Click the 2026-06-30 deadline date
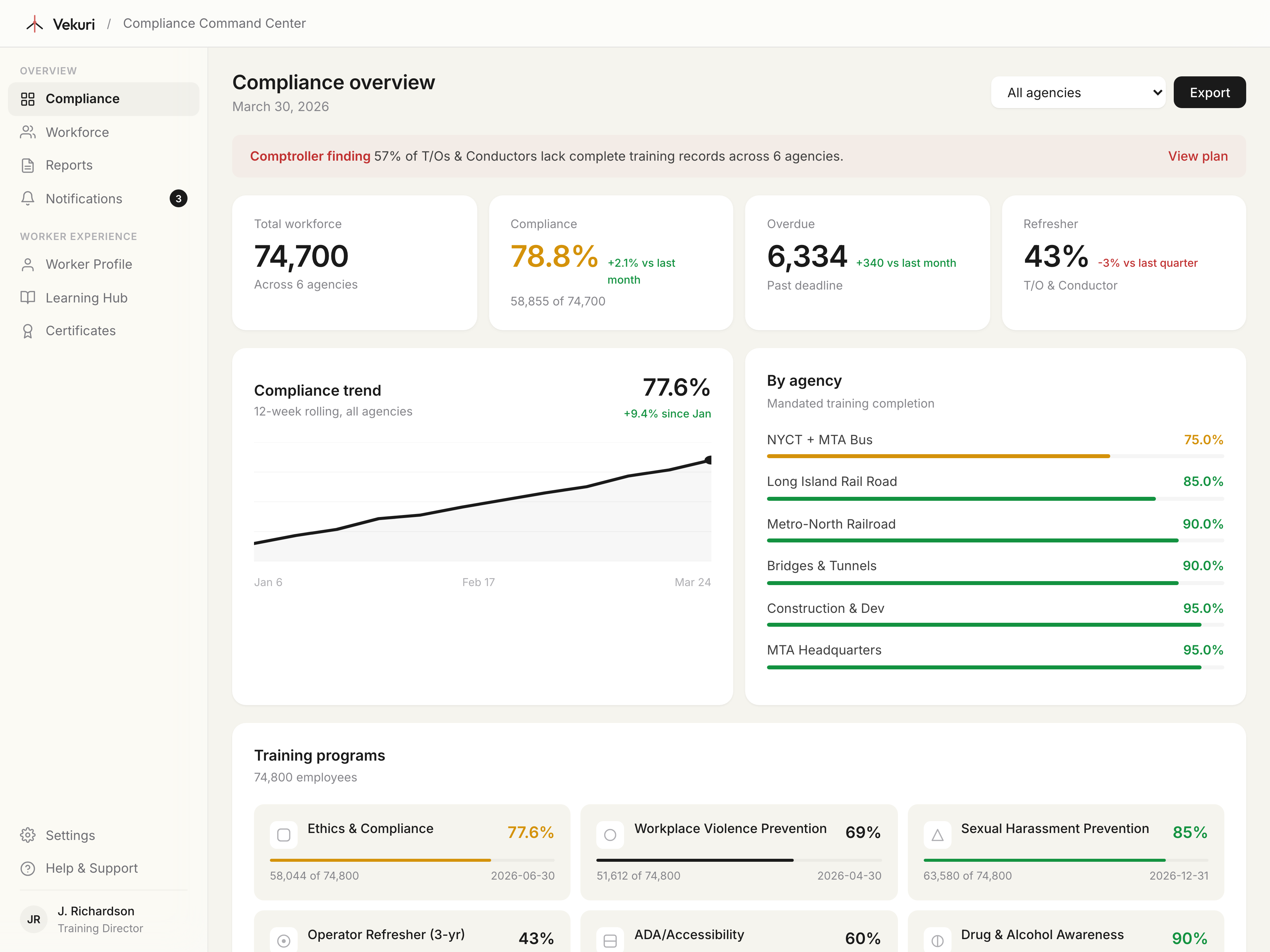This screenshot has height=952, width=1270. [x=523, y=876]
